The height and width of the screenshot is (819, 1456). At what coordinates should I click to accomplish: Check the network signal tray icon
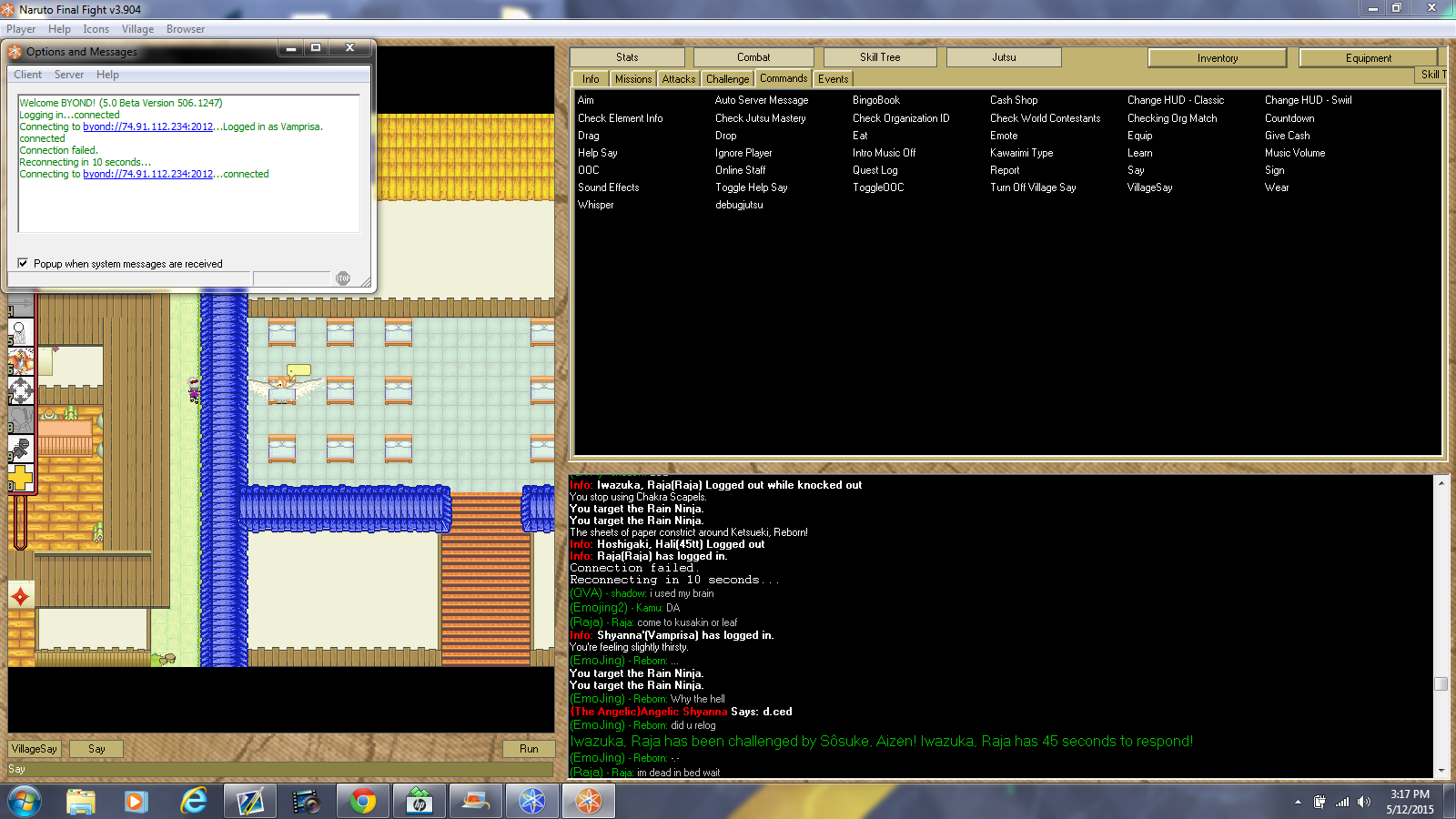point(1342,802)
